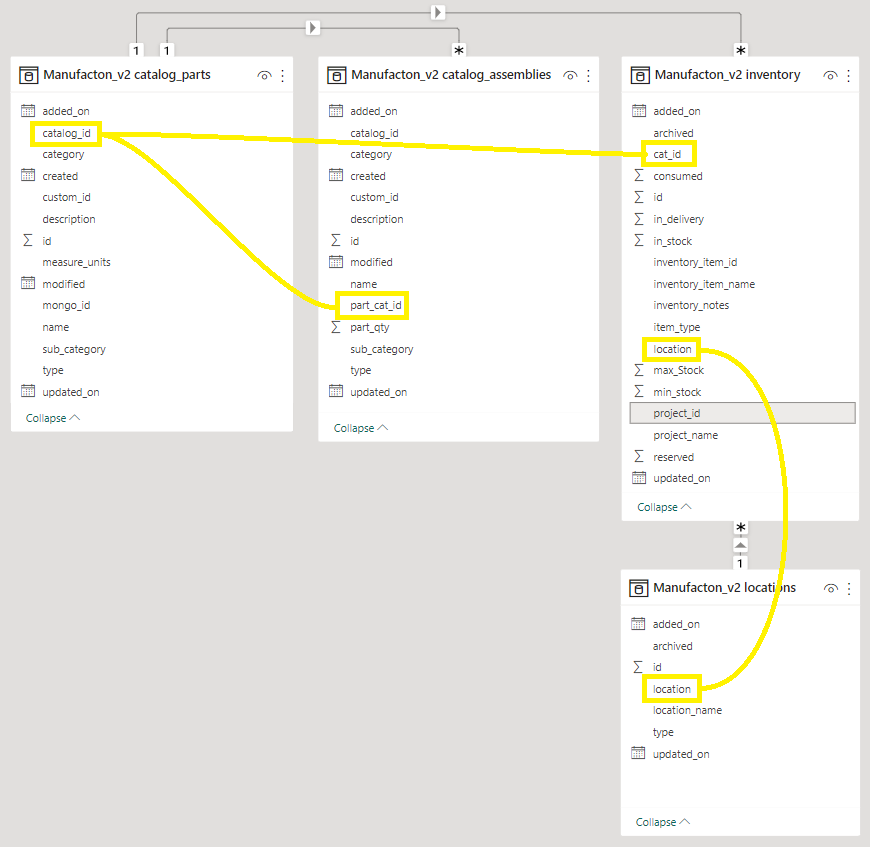Collapse the catalog_assemblies table

(x=360, y=428)
